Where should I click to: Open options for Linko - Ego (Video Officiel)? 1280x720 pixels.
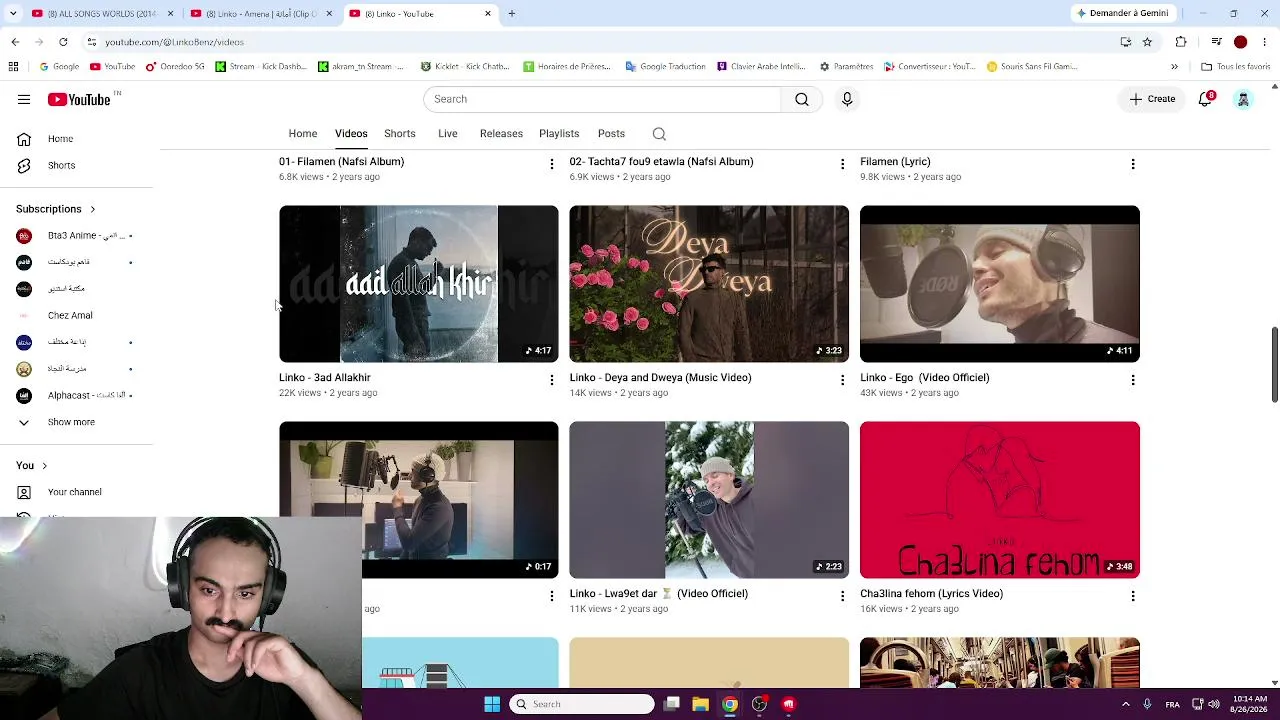click(x=1132, y=380)
